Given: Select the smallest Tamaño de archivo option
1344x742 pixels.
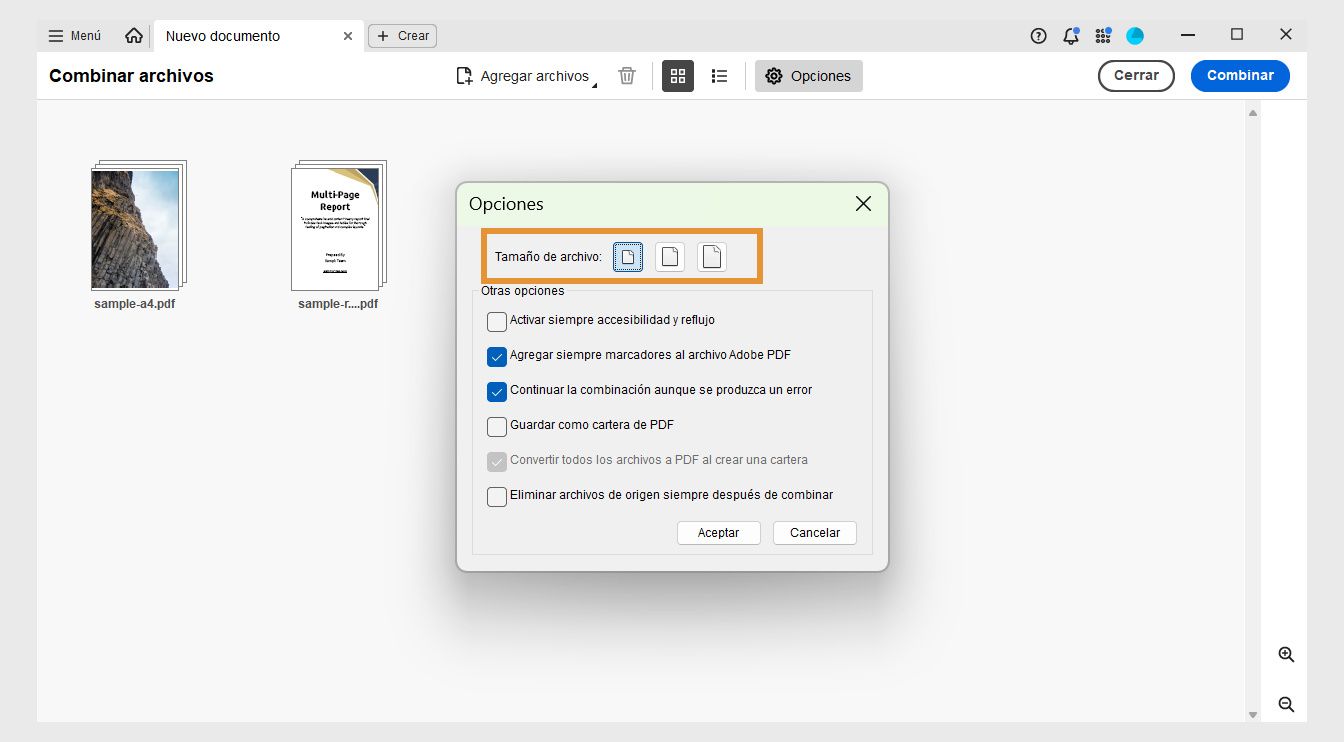Looking at the screenshot, I should tap(627, 256).
